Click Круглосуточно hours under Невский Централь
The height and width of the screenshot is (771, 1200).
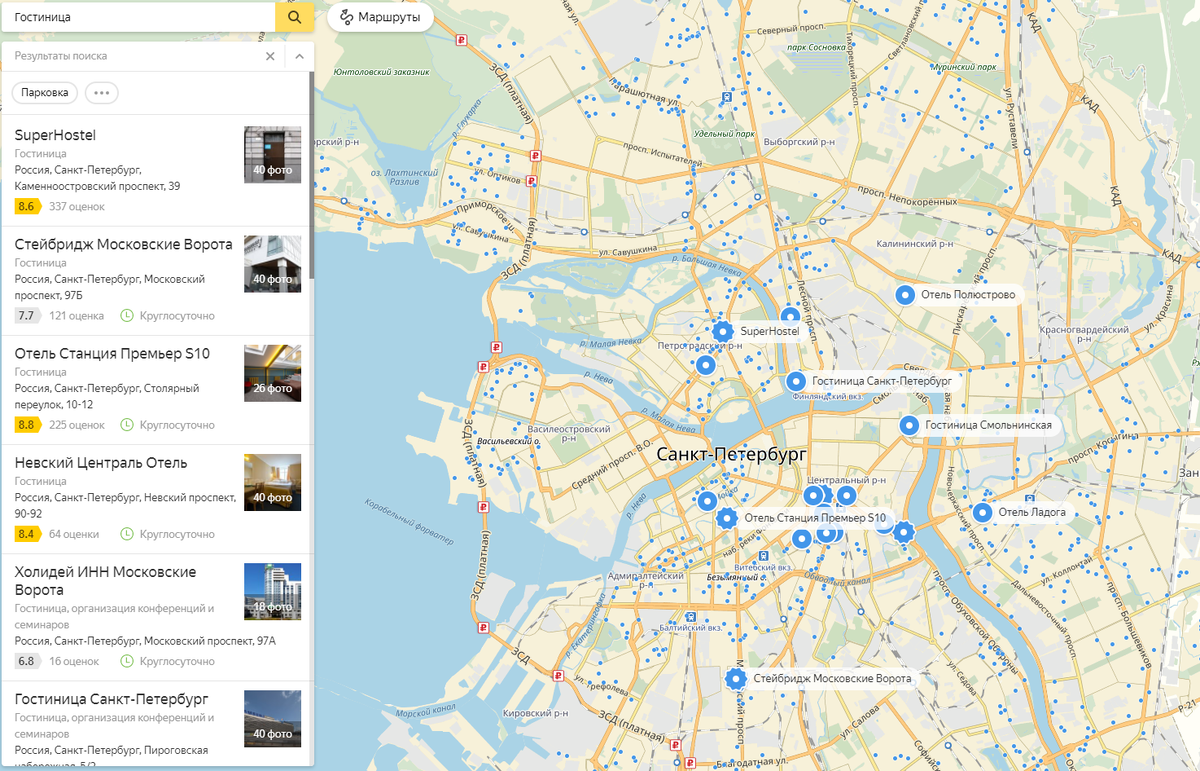click(x=177, y=534)
